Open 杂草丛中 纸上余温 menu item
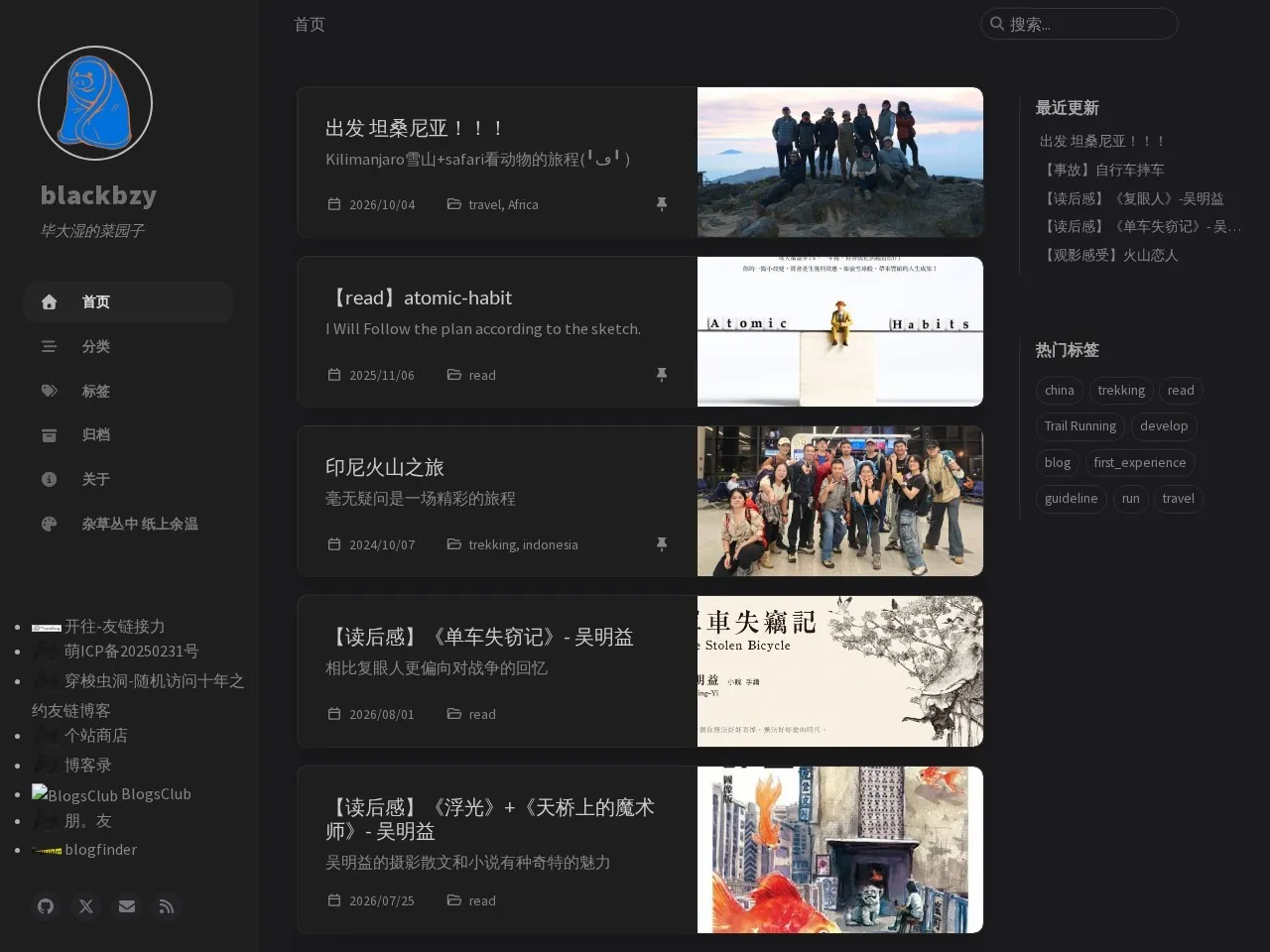The image size is (1270, 952). click(x=128, y=524)
